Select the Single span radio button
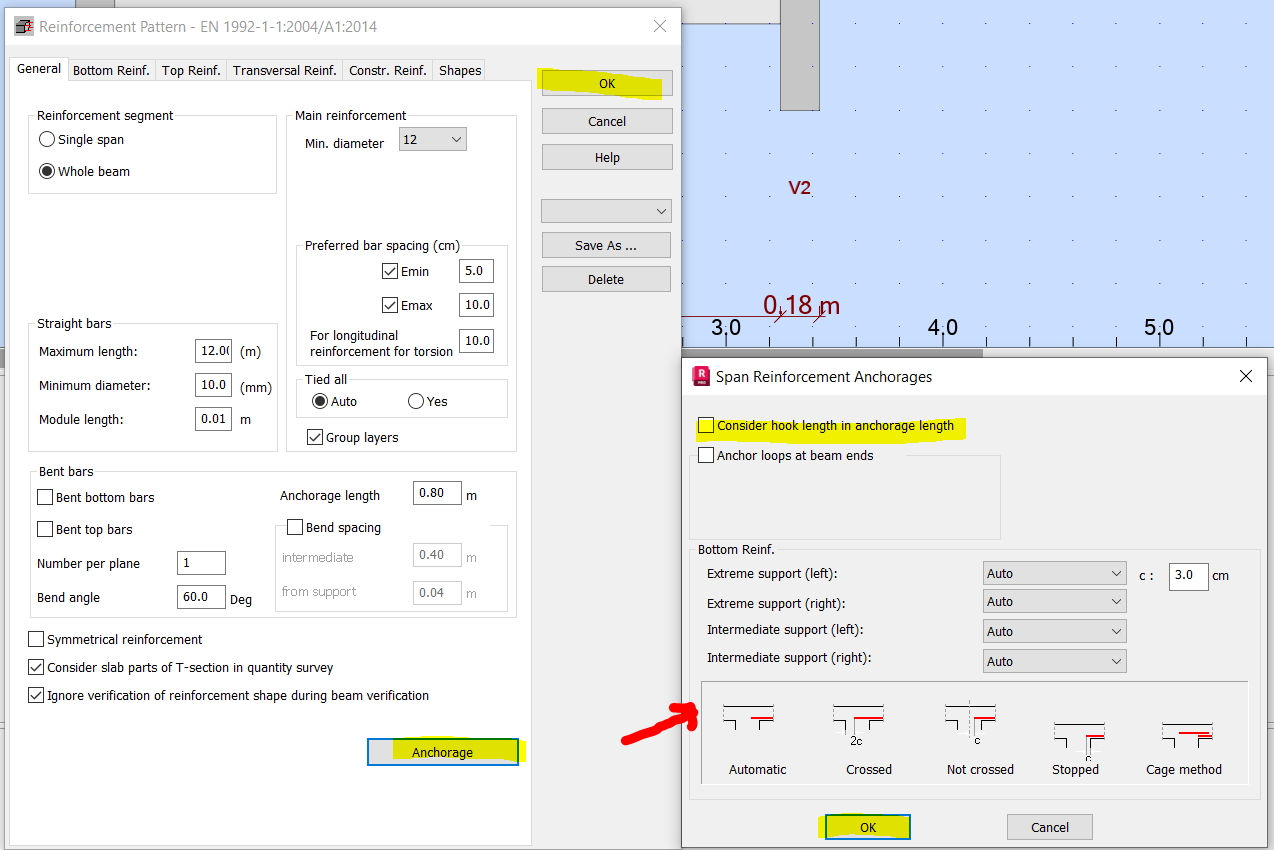This screenshot has height=850, width=1274. point(46,139)
